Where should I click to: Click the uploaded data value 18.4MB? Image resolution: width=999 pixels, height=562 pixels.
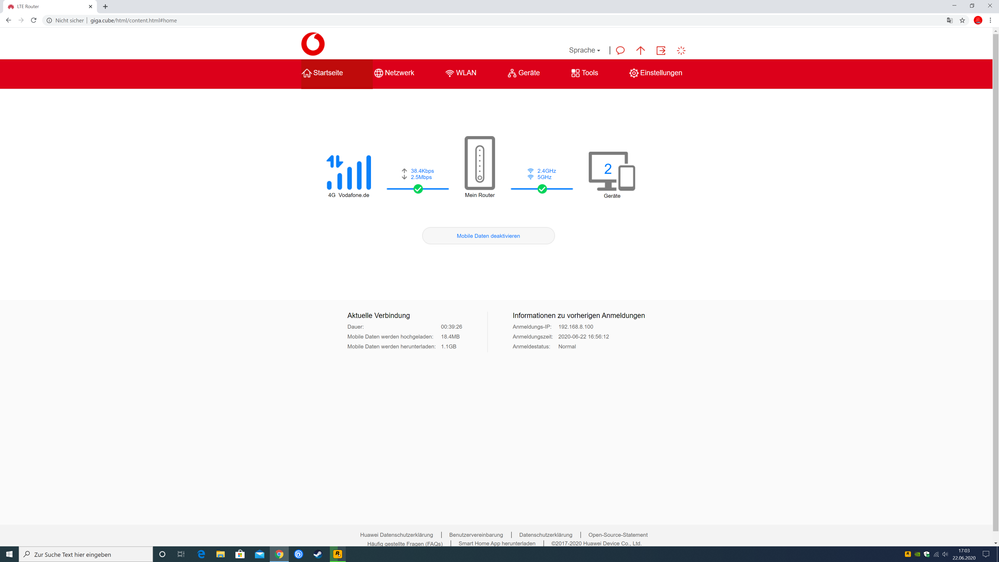coord(450,336)
